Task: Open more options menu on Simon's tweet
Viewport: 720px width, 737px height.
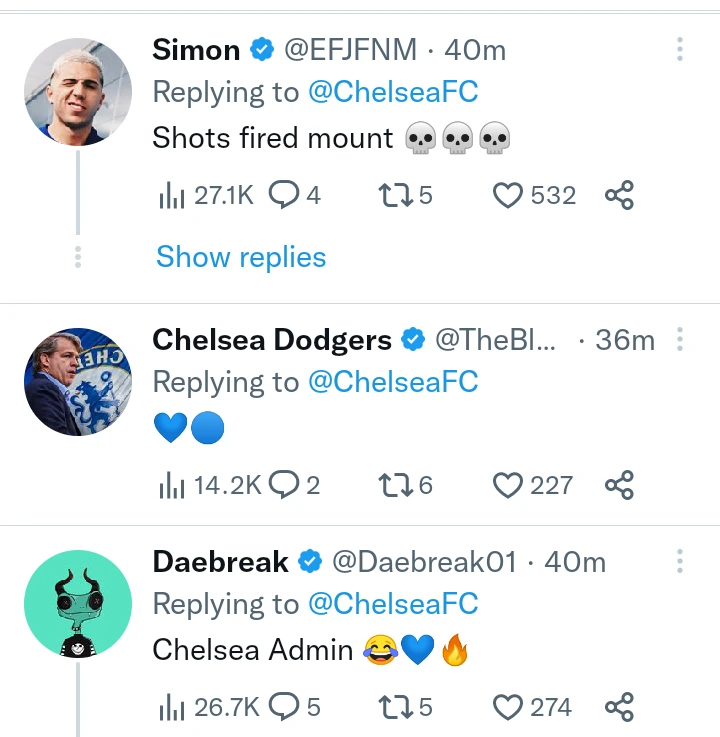Action: (679, 49)
